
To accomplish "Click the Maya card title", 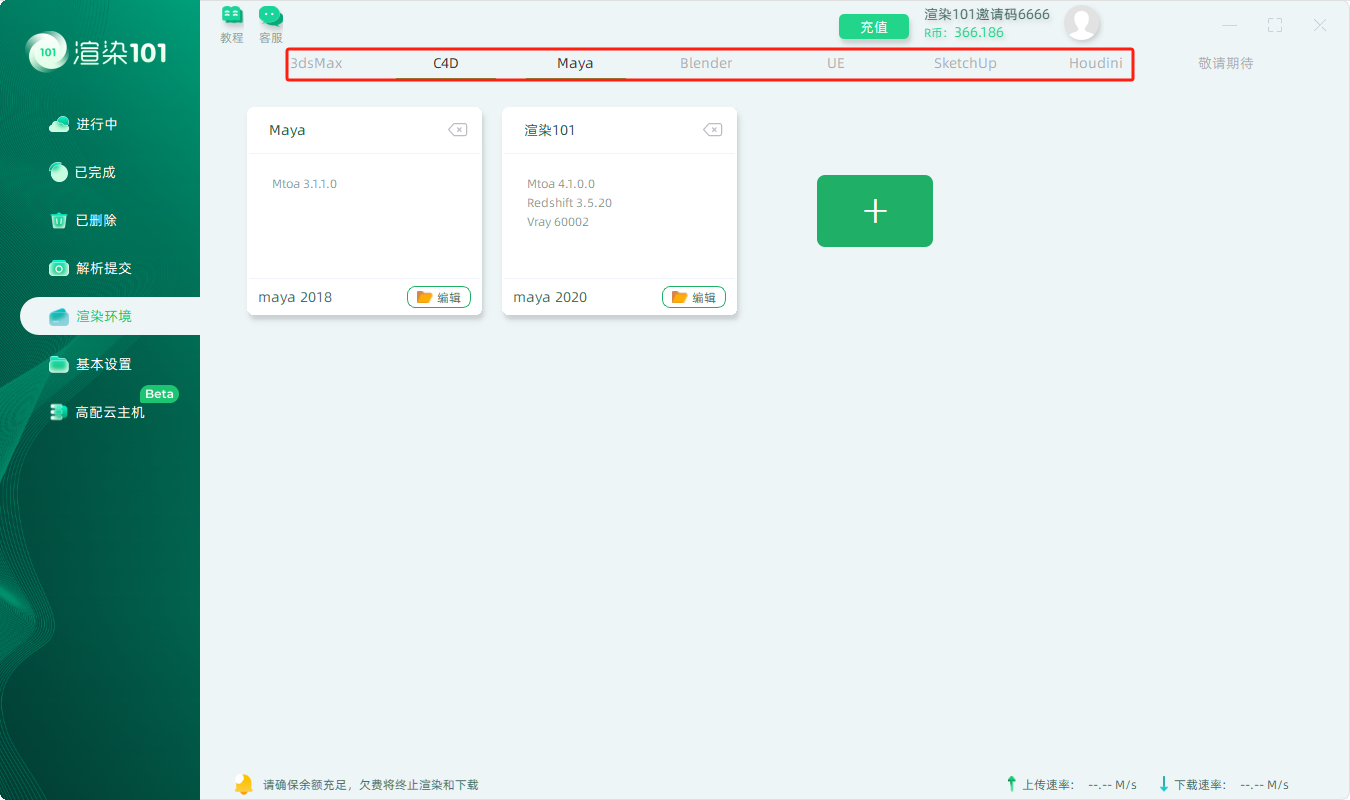I will 287,130.
